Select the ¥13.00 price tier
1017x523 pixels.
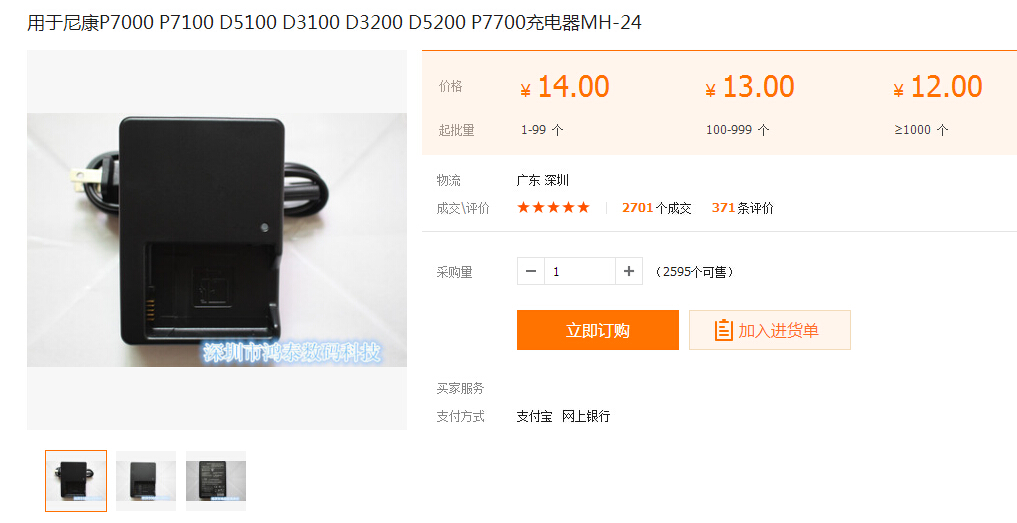click(x=750, y=87)
